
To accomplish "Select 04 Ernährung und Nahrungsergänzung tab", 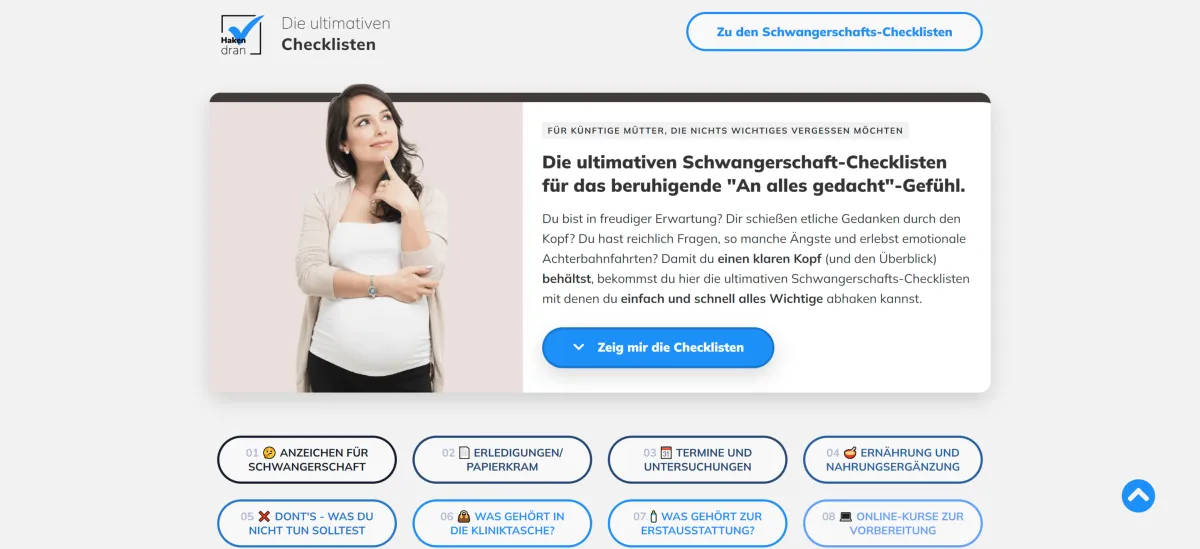I will [893, 460].
